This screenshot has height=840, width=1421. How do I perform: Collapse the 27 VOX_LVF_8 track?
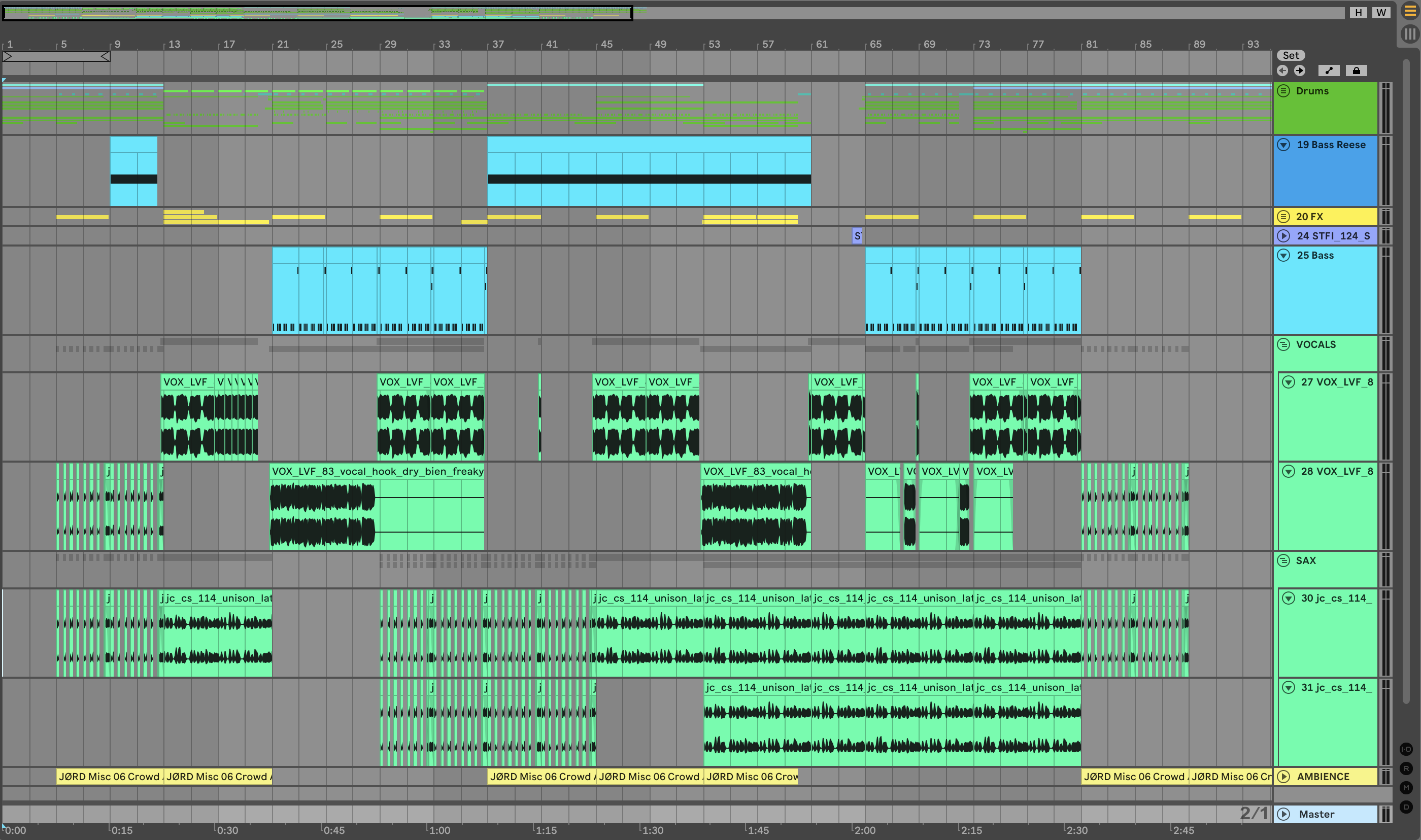(x=1289, y=382)
